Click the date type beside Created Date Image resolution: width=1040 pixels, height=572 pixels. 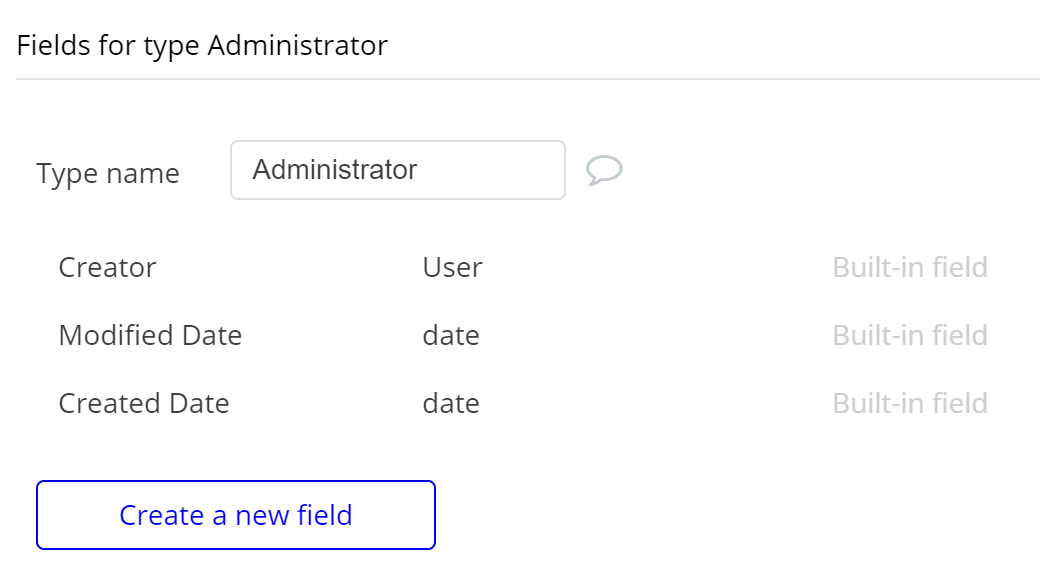pyautogui.click(x=450, y=403)
